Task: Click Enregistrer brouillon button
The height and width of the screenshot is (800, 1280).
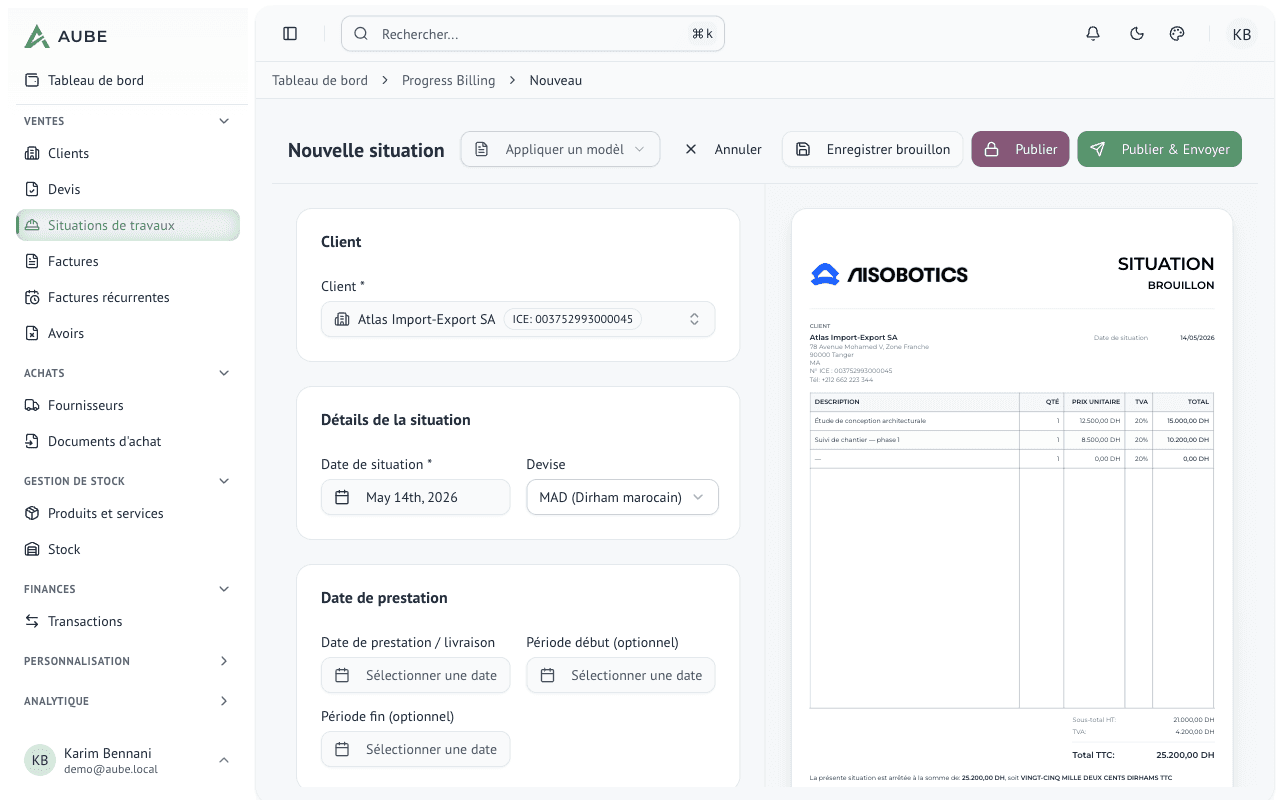Action: (872, 149)
